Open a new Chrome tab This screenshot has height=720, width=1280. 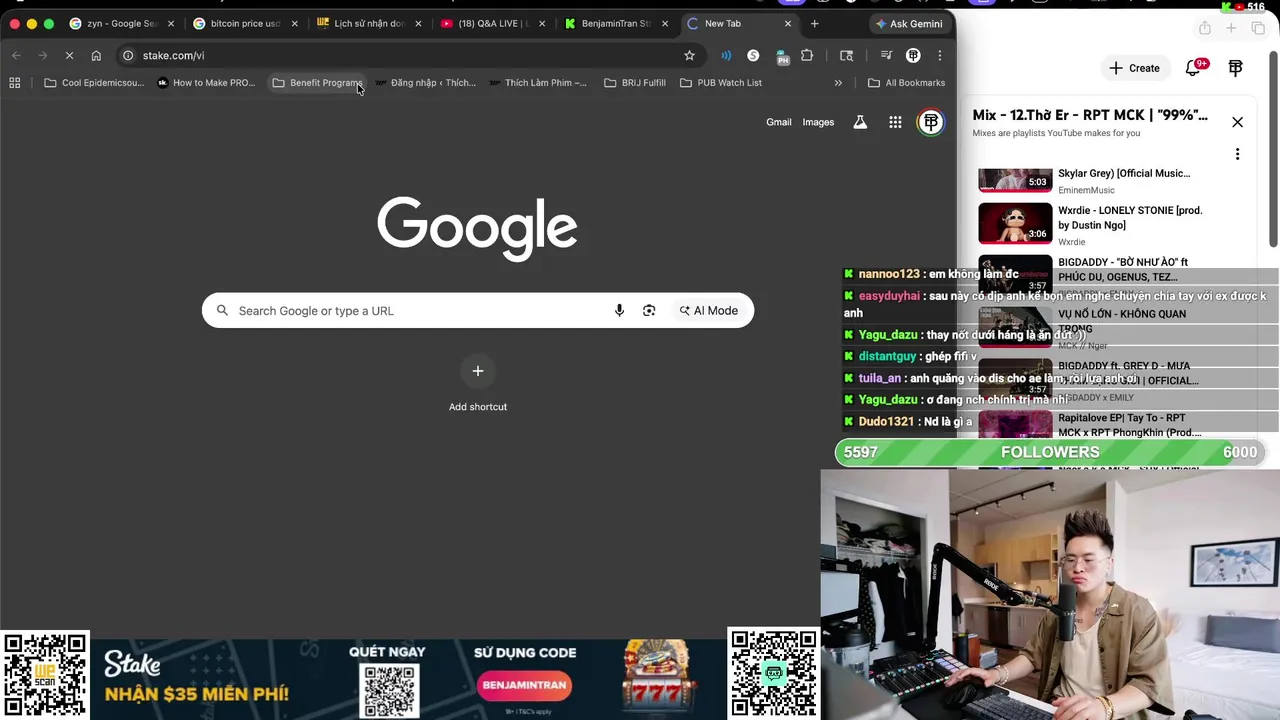[x=814, y=23]
